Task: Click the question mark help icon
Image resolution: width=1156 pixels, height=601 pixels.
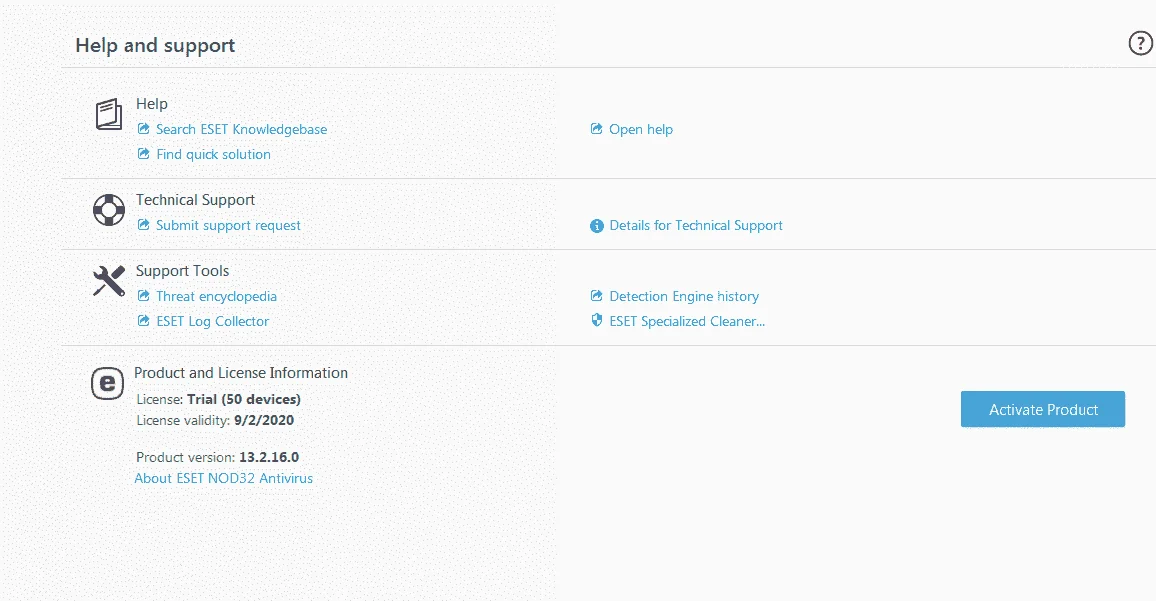Action: pos(1141,44)
